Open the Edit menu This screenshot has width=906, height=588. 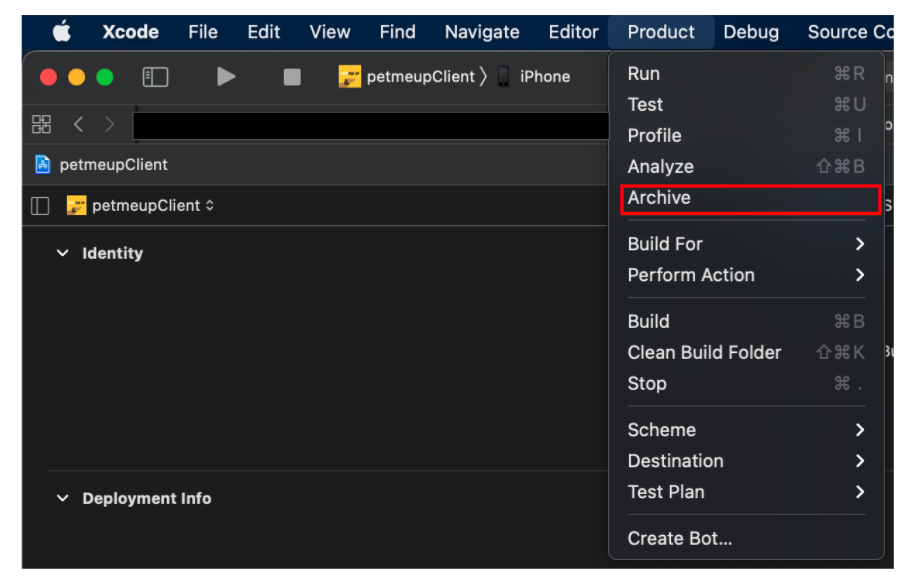click(x=263, y=32)
